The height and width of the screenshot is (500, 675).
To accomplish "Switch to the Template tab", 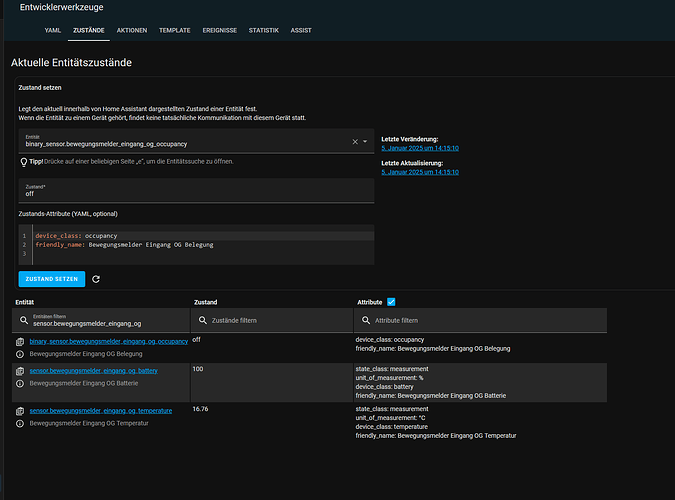I will click(x=174, y=31).
